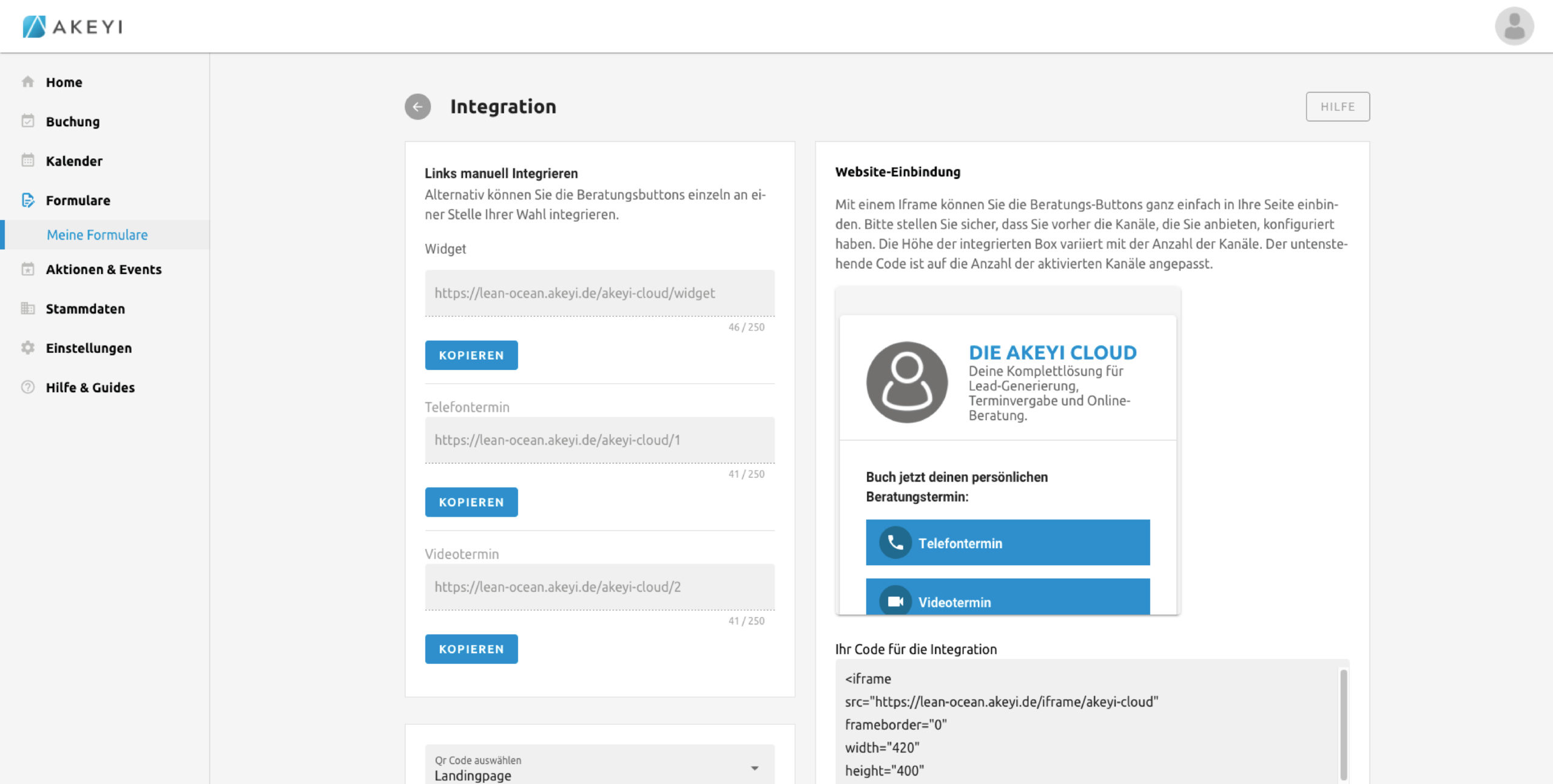1553x784 pixels.
Task: Click the Home house icon
Action: pyautogui.click(x=28, y=82)
